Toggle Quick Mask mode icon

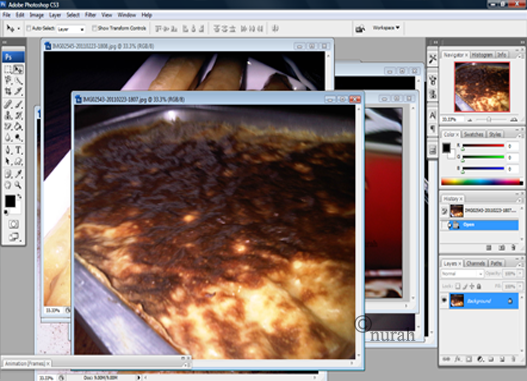point(13,224)
